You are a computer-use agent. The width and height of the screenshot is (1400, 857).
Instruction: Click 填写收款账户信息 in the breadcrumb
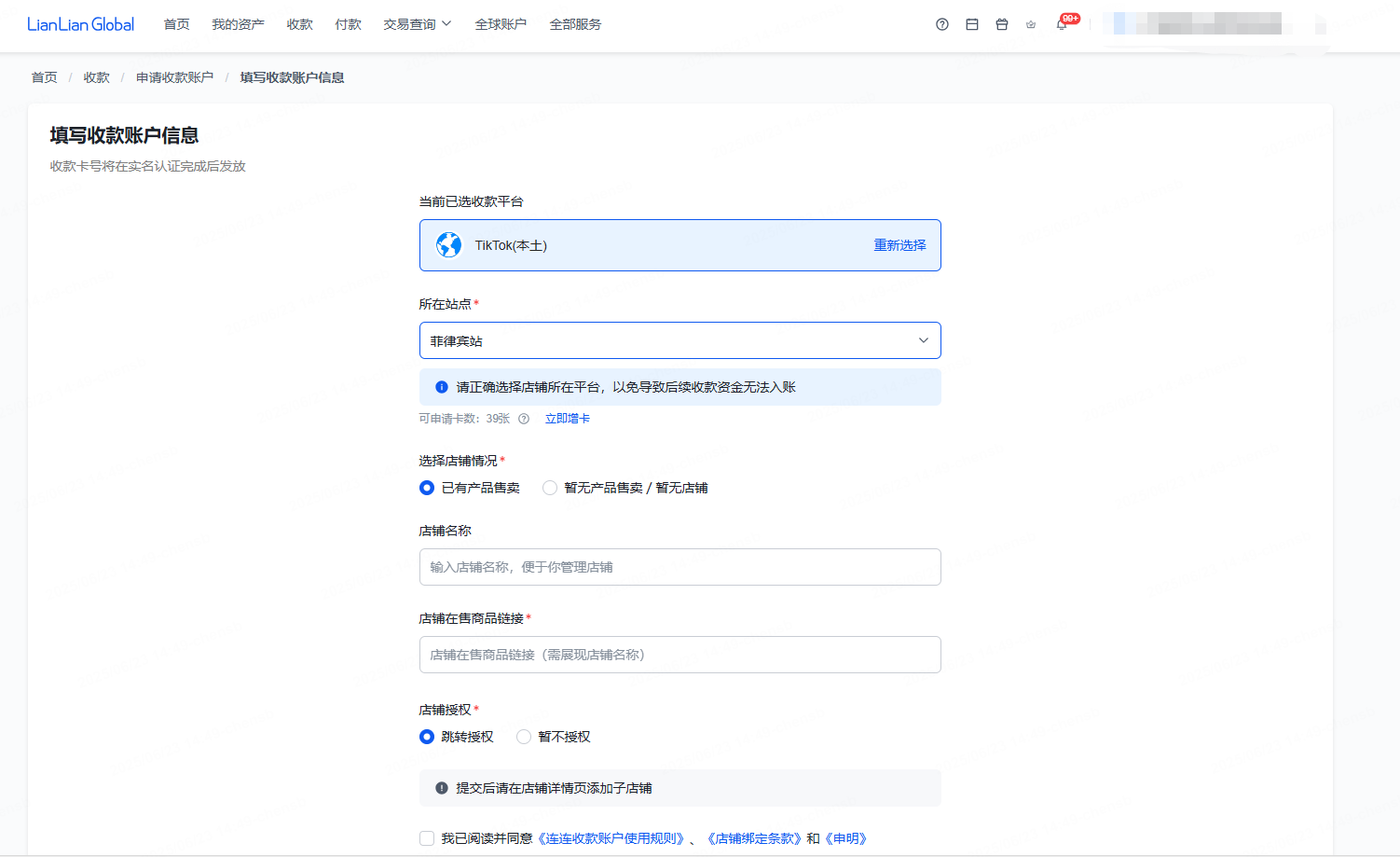(x=293, y=77)
